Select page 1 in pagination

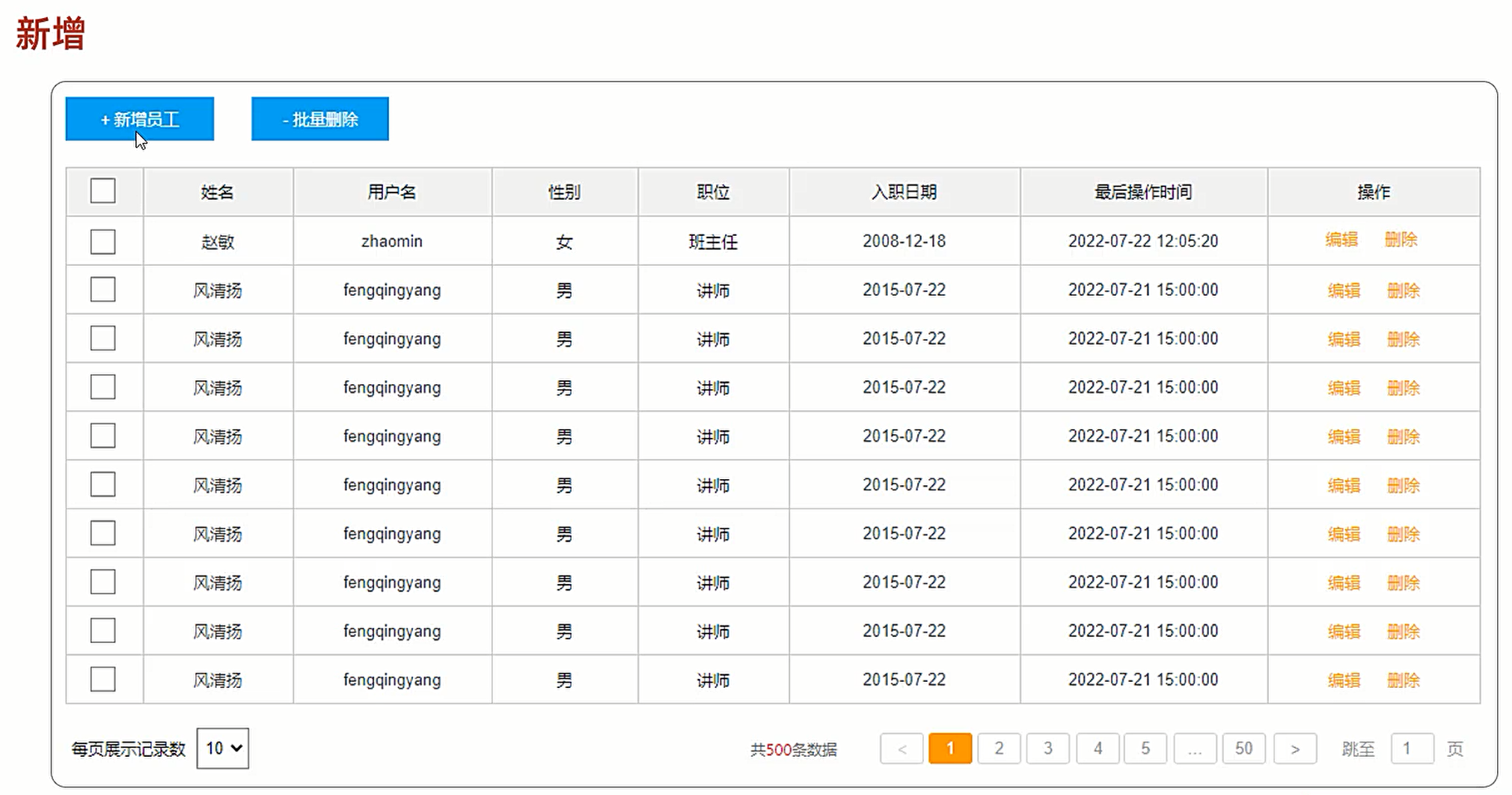(950, 749)
